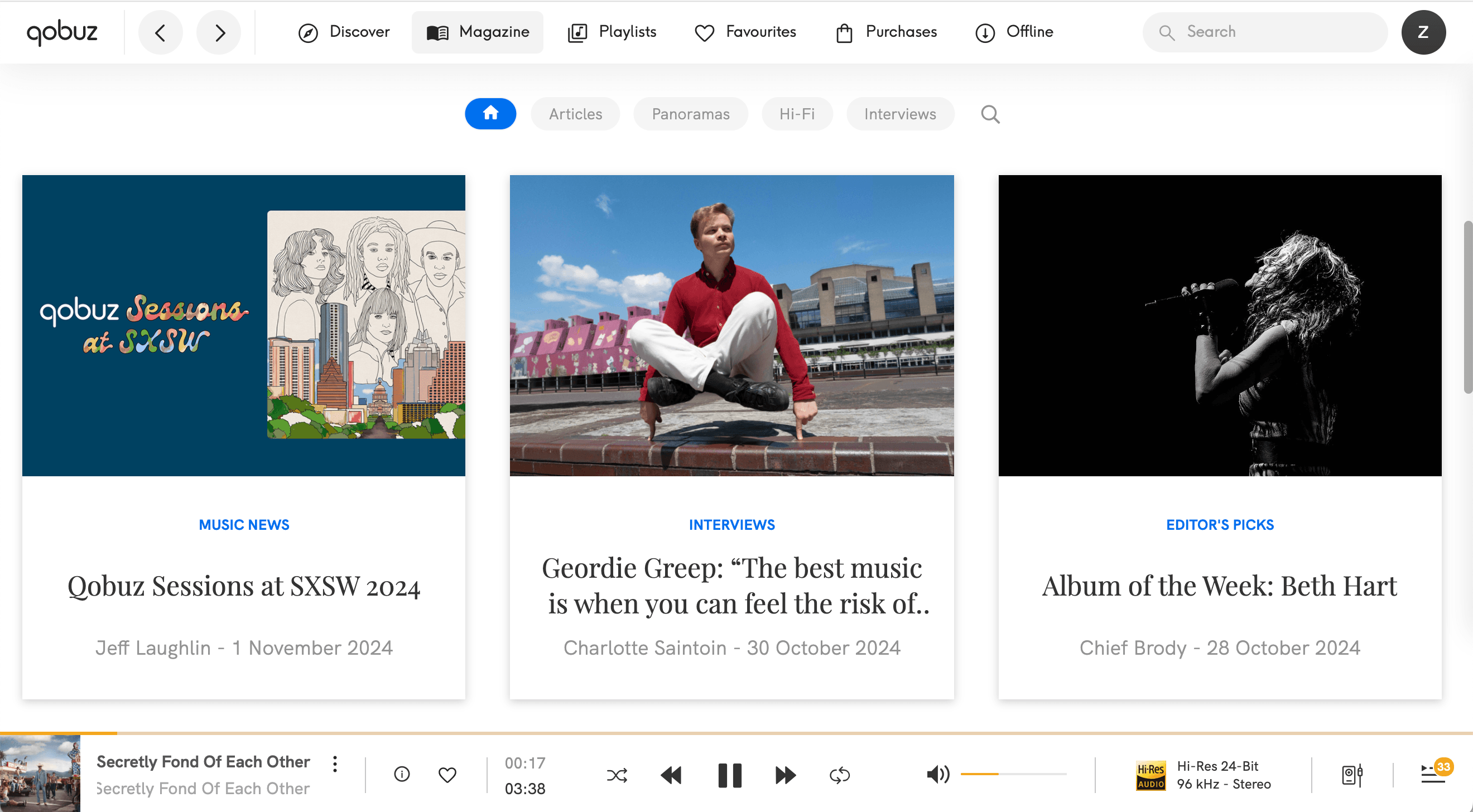
Task: Filter magazine by Panoramas
Action: (x=691, y=114)
